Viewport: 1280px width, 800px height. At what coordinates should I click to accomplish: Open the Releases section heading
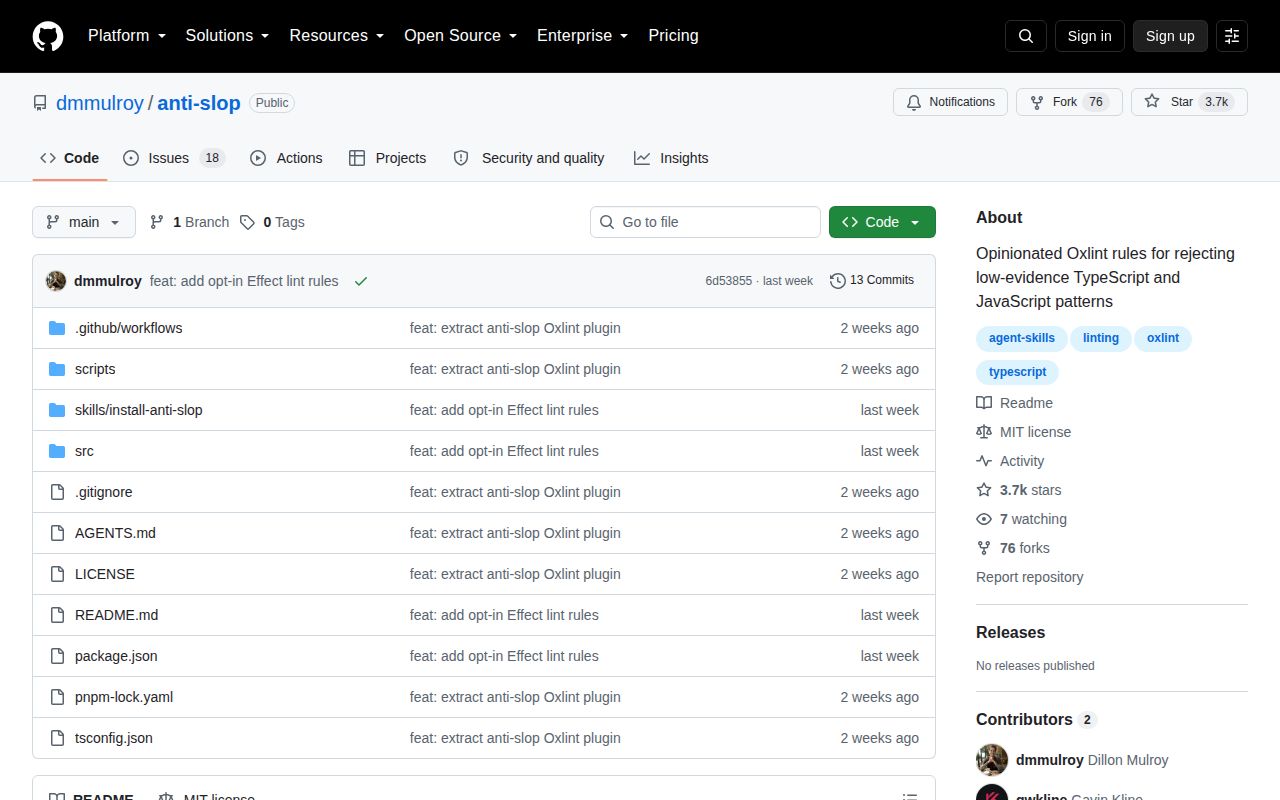pos(1010,632)
